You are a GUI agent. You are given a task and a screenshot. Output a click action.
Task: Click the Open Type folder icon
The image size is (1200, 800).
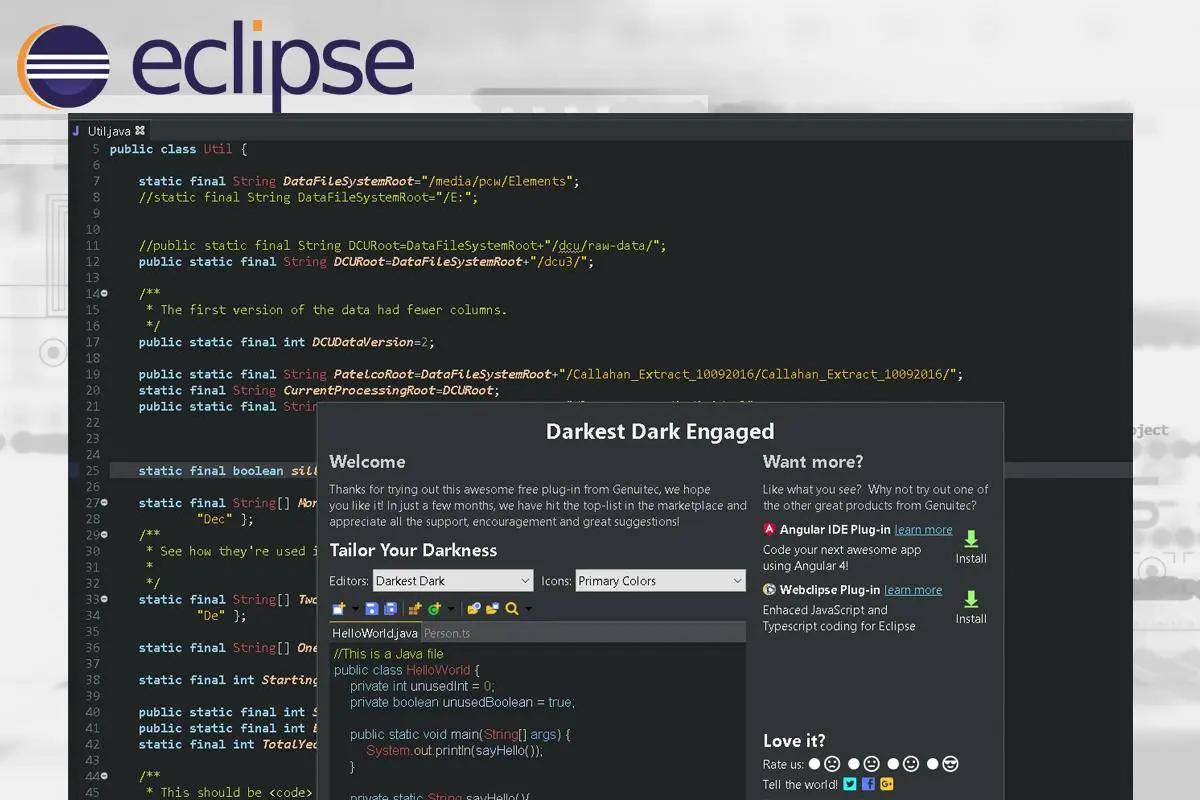tap(474, 608)
